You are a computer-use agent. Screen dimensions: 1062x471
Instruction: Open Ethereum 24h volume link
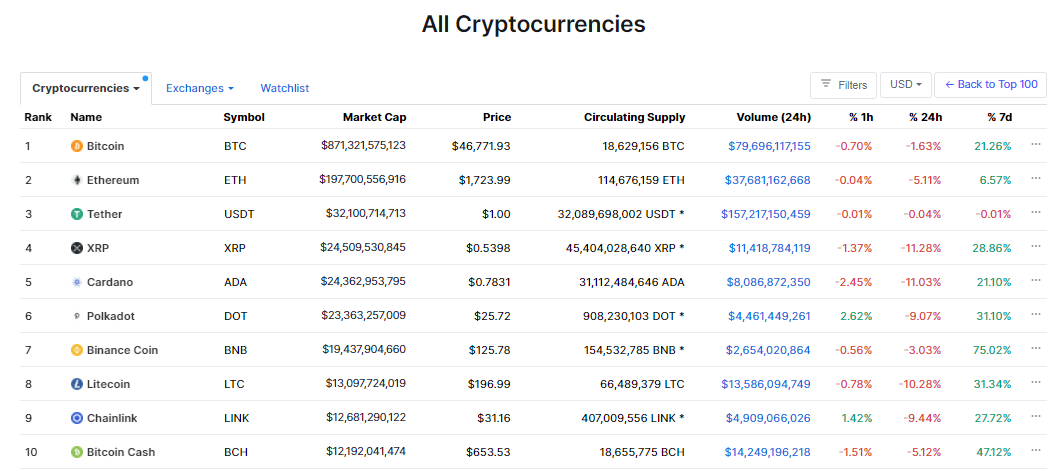point(769,180)
